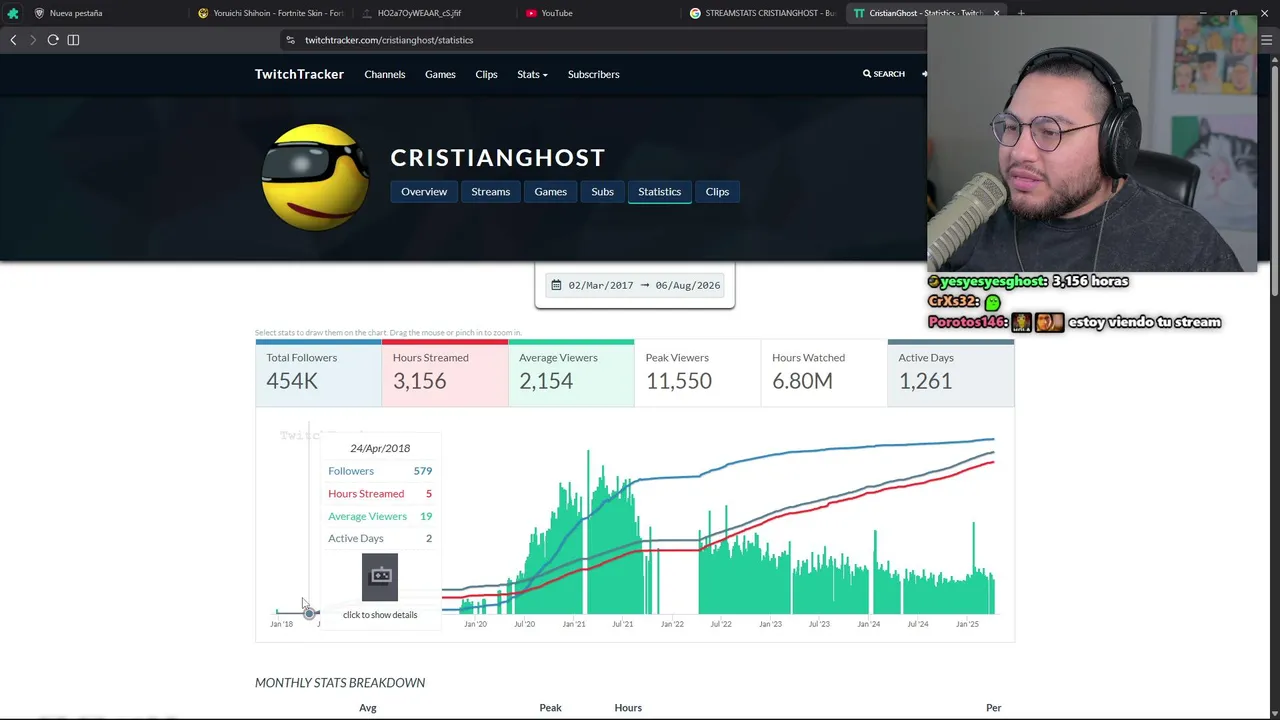Open the channel Streams tab
Viewport: 1280px width, 720px height.
click(491, 192)
